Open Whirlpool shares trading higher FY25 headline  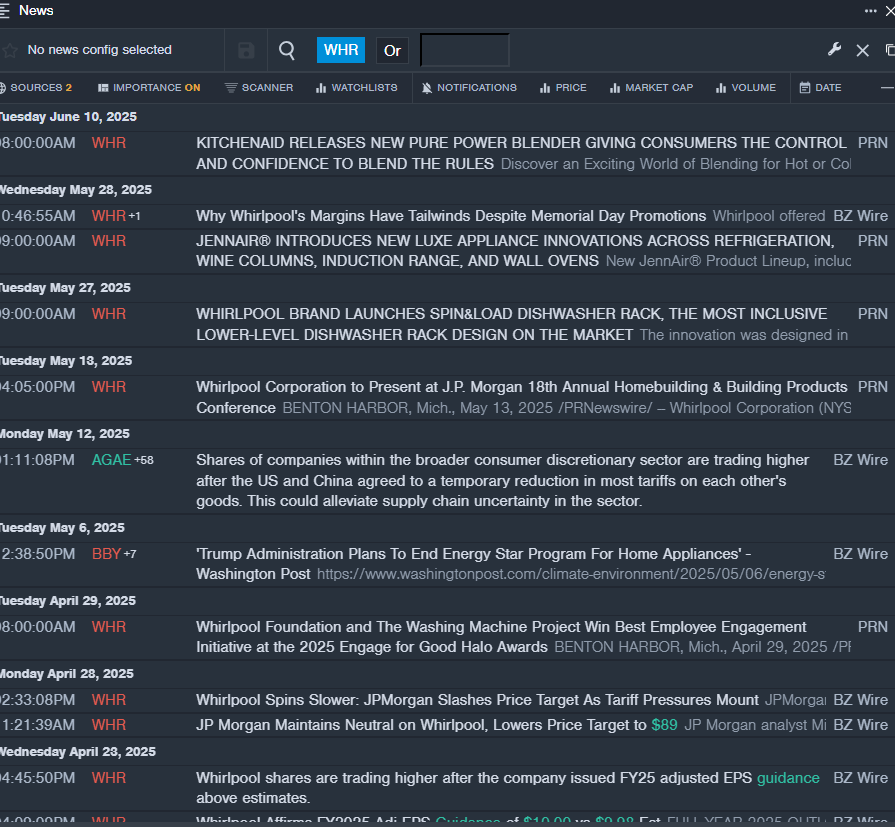[x=508, y=788]
